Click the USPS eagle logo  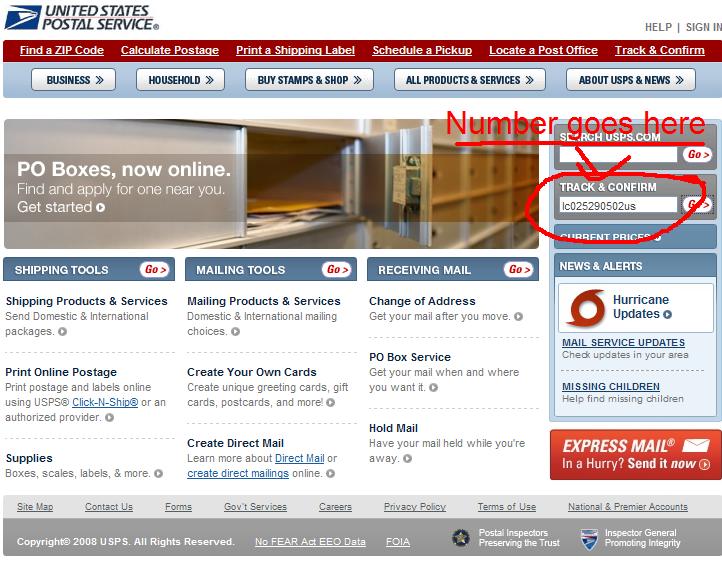click(x=22, y=17)
